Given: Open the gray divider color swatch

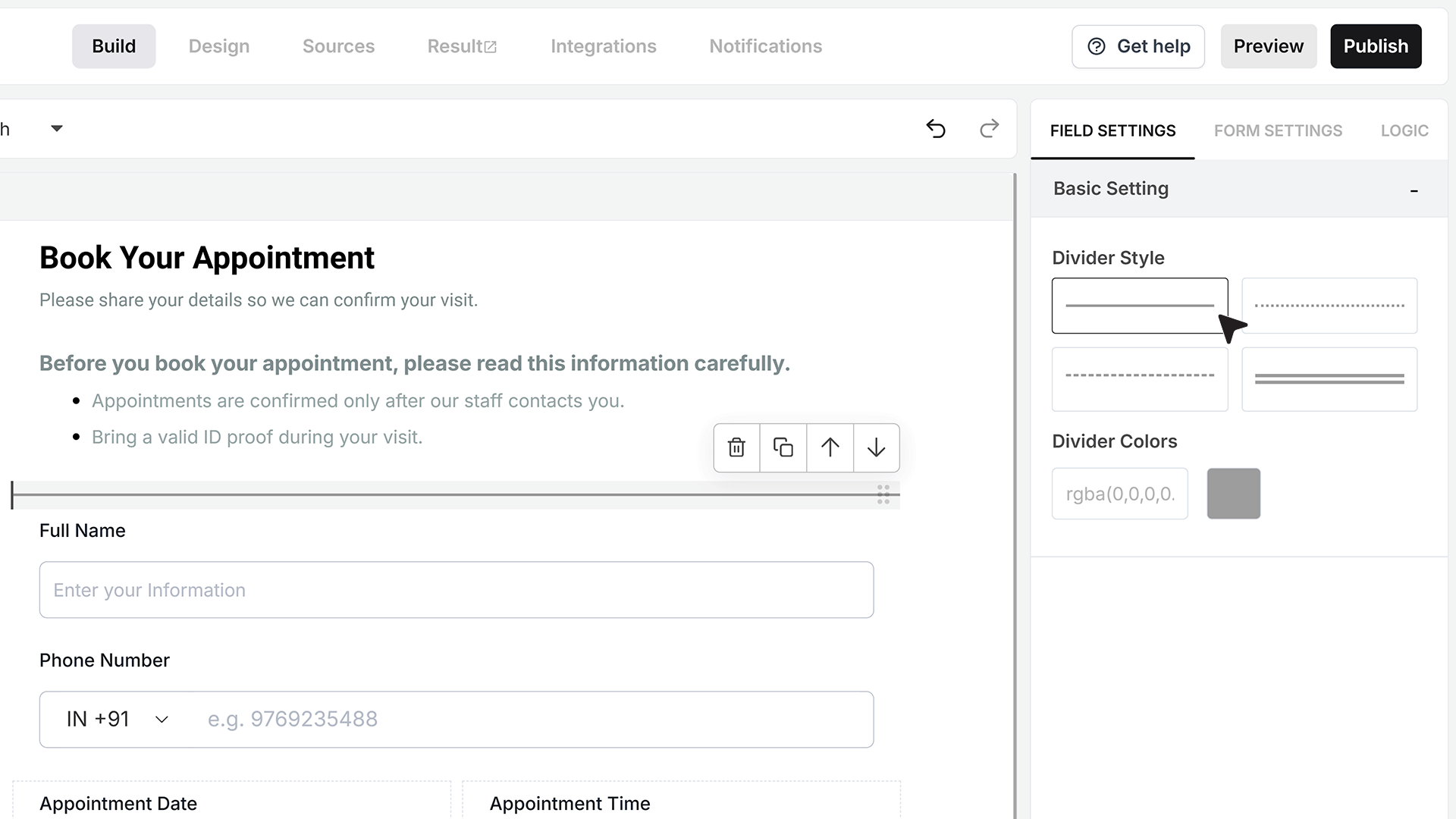Looking at the screenshot, I should 1234,494.
